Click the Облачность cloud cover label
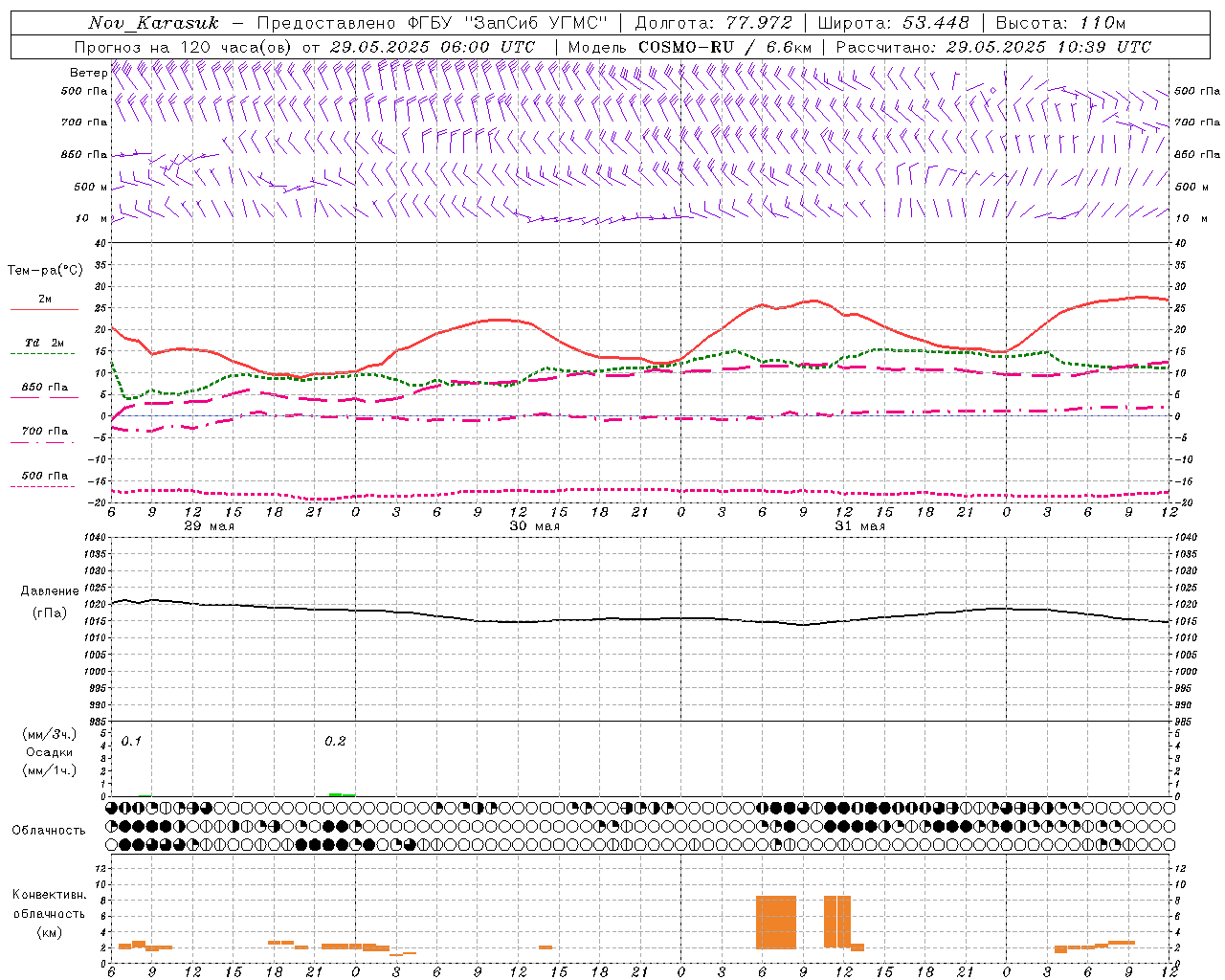The width and height of the screenshot is (1225, 980). [49, 830]
